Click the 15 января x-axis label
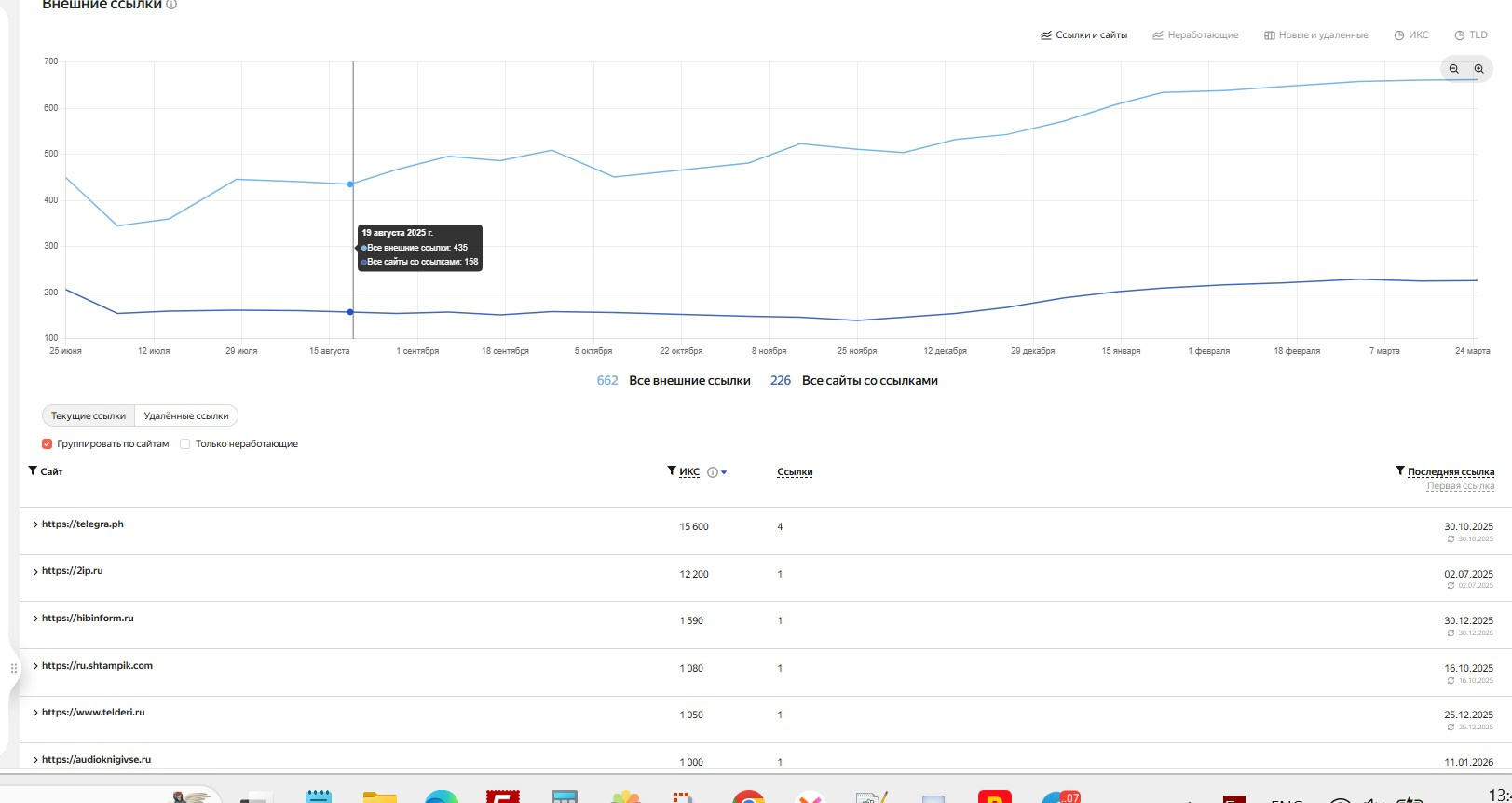 (x=1121, y=351)
